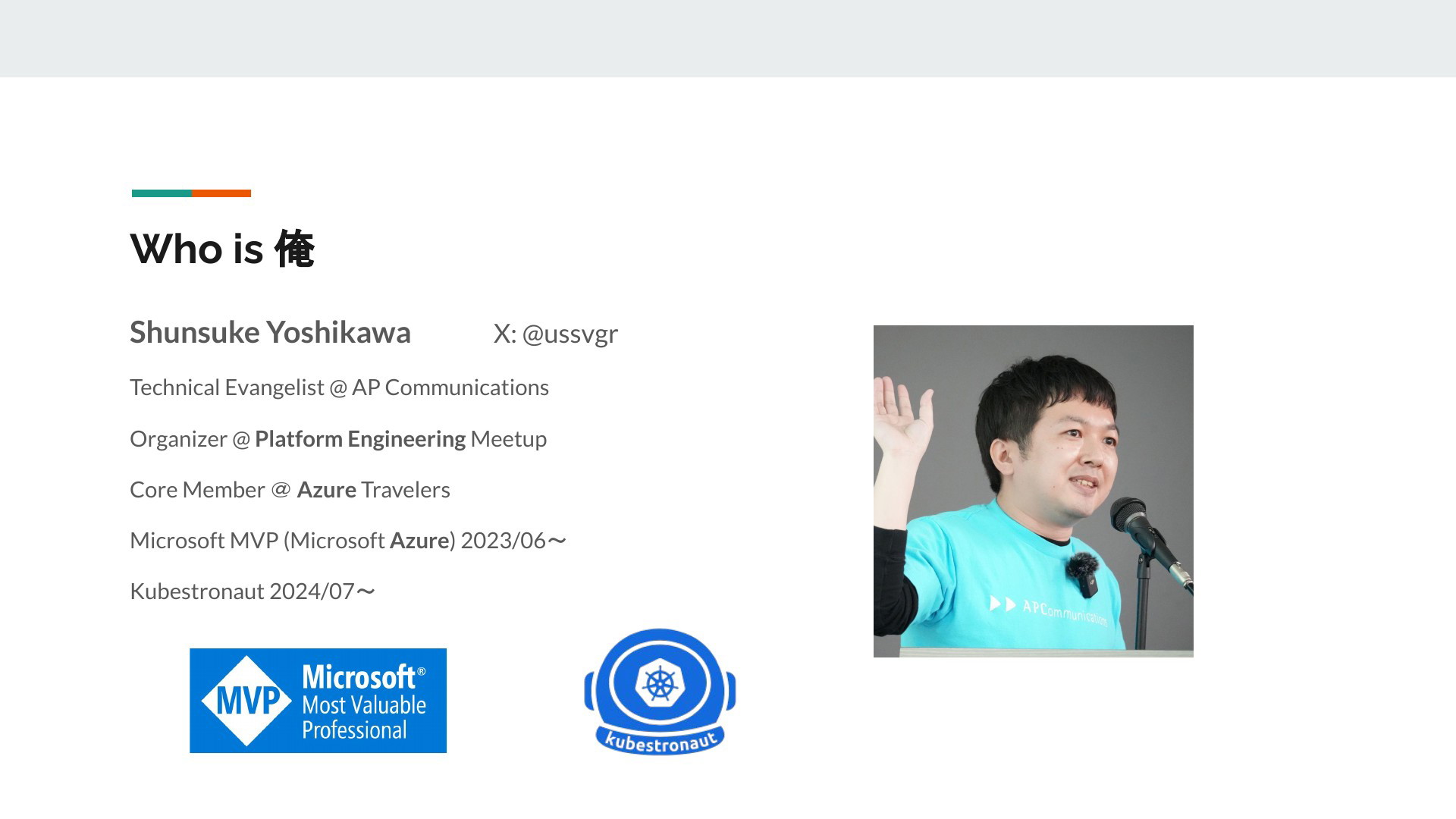The image size is (1456, 819).
Task: Click the "Kubestronaut 2024/07~" line
Action: tap(253, 591)
